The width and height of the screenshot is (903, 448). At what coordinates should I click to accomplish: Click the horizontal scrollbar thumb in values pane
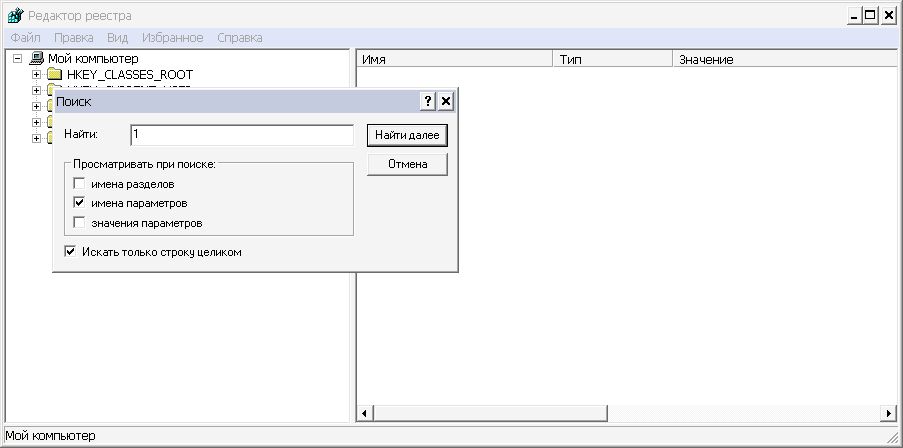[490, 413]
